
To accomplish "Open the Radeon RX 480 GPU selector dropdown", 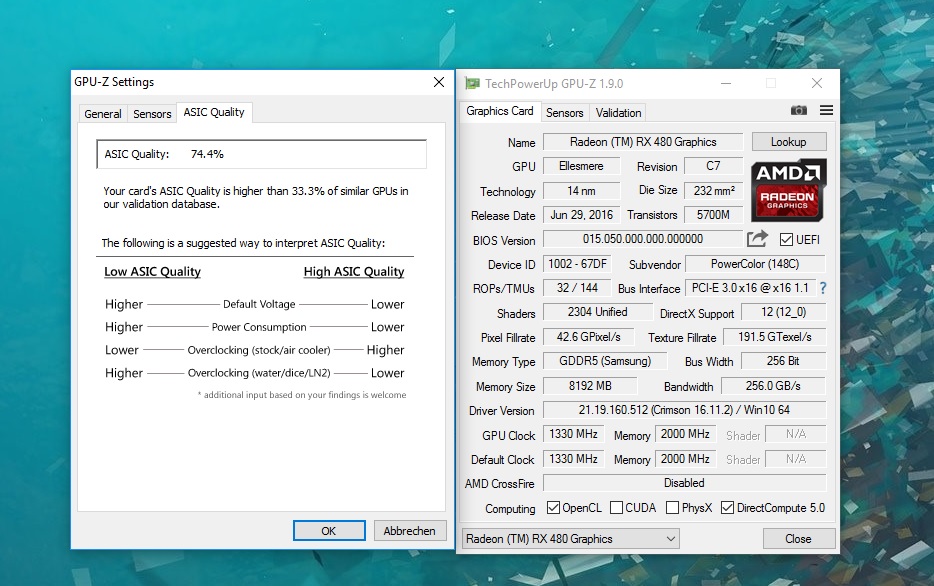I will [571, 538].
